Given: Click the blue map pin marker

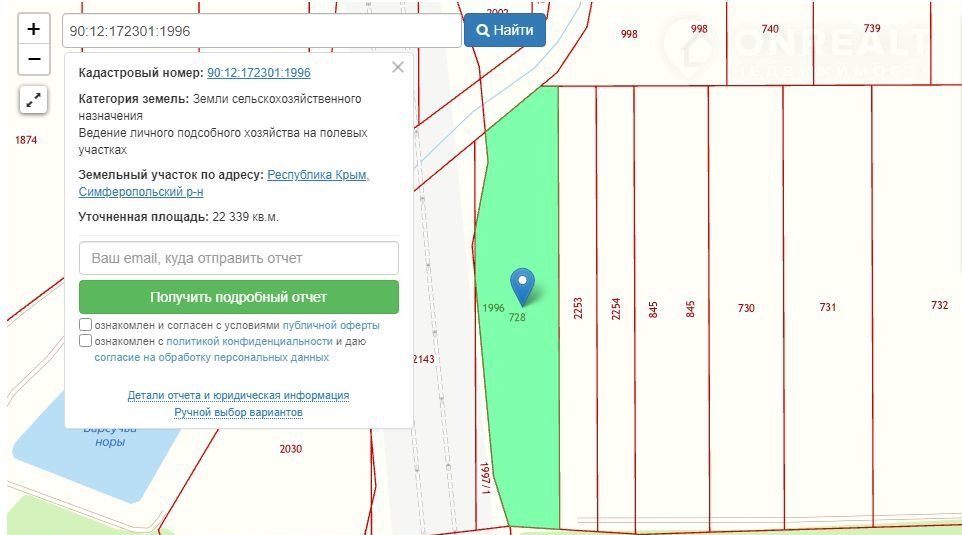Looking at the screenshot, I should click(522, 286).
